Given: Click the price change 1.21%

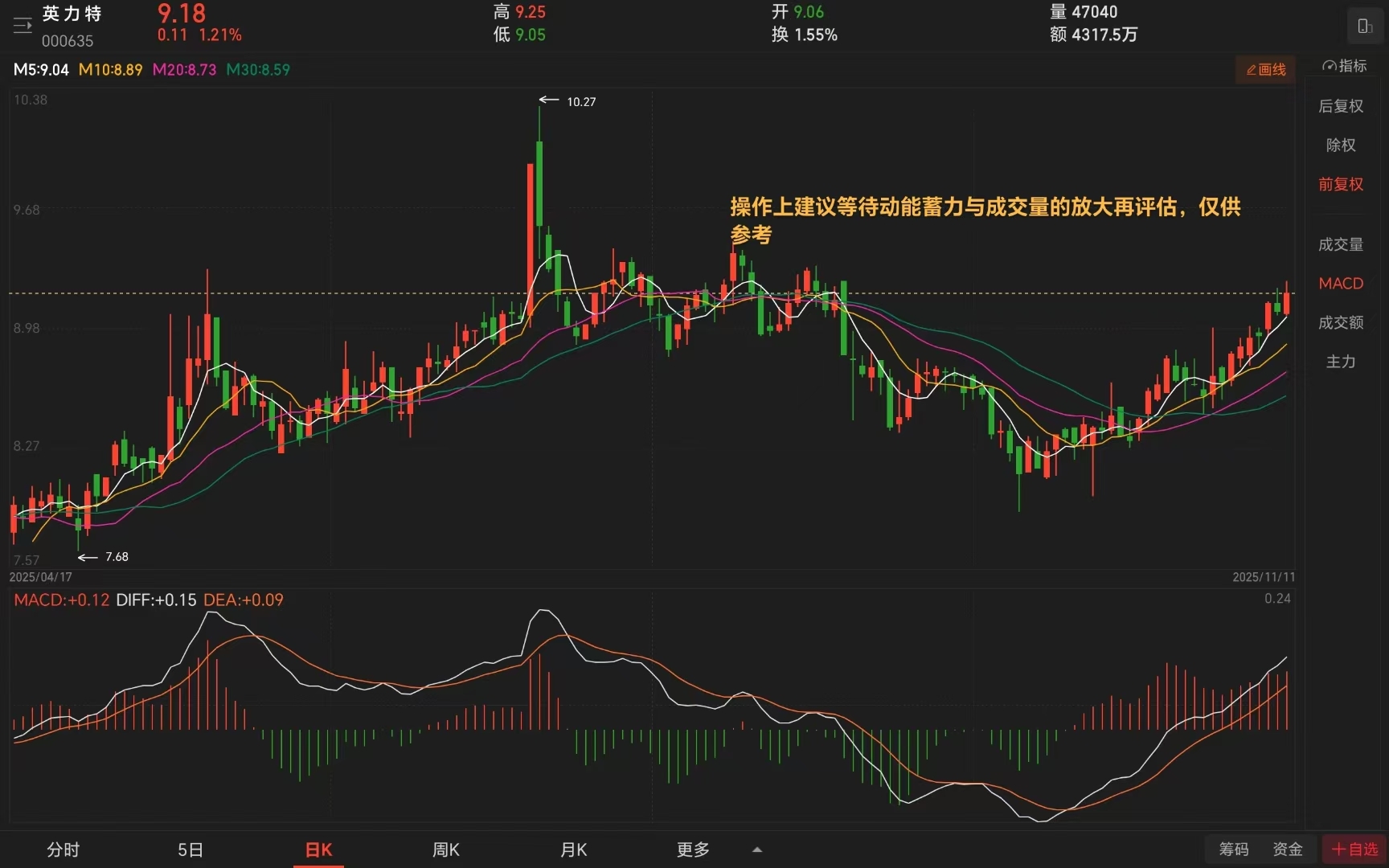Looking at the screenshot, I should [220, 35].
